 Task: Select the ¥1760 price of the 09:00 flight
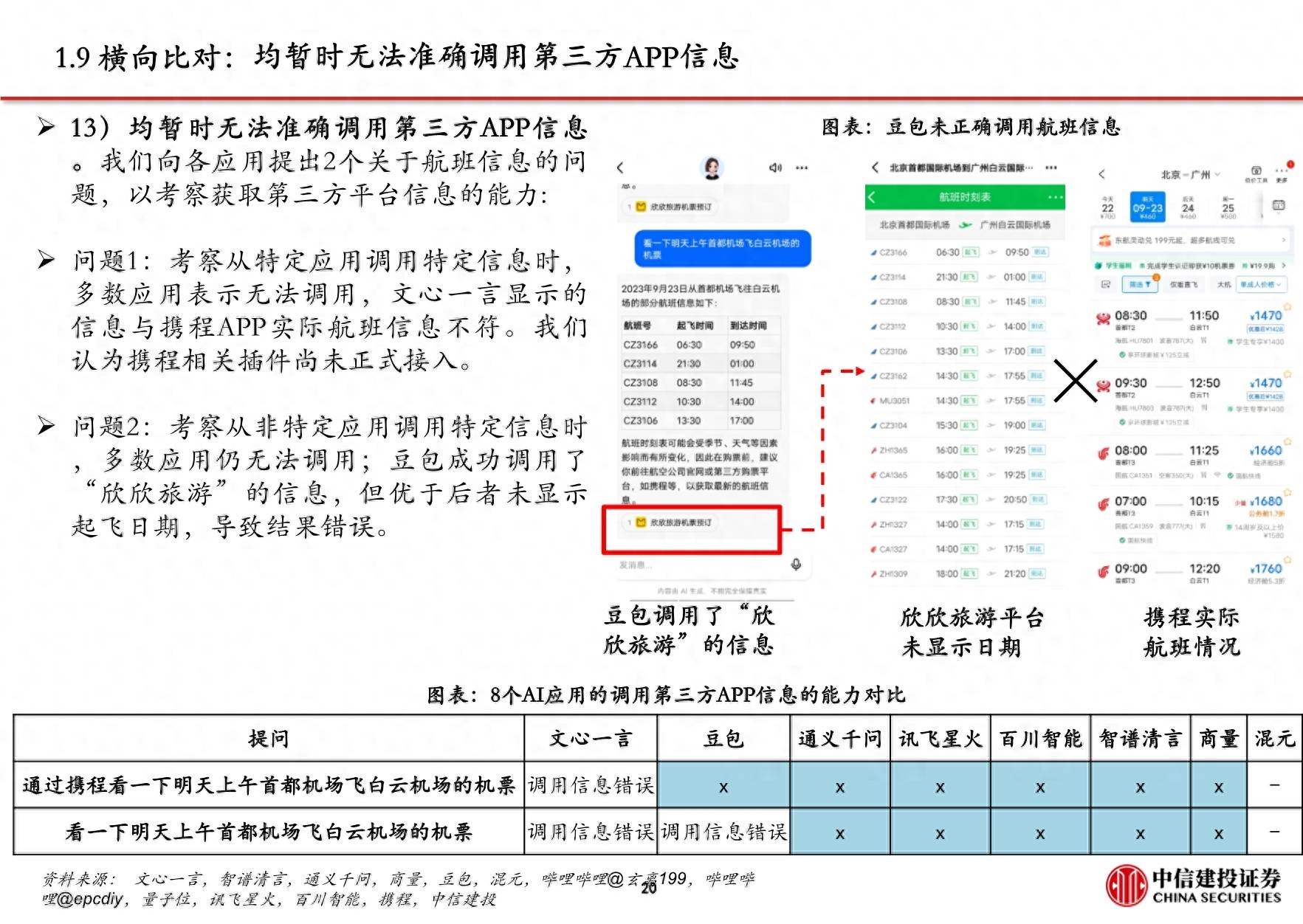[x=1267, y=569]
